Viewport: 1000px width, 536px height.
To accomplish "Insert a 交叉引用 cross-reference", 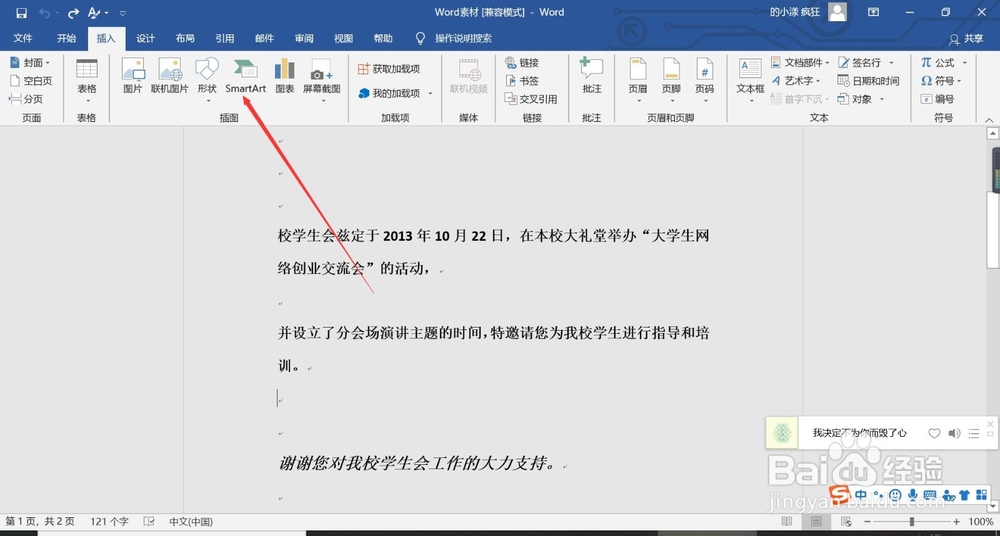I will [531, 99].
